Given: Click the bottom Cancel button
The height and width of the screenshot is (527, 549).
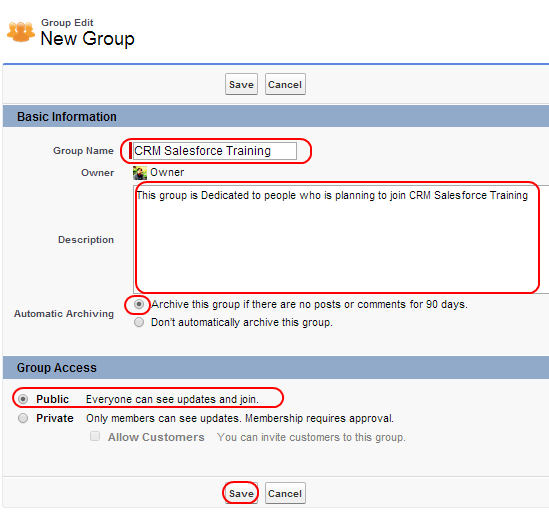Looking at the screenshot, I should tap(285, 493).
